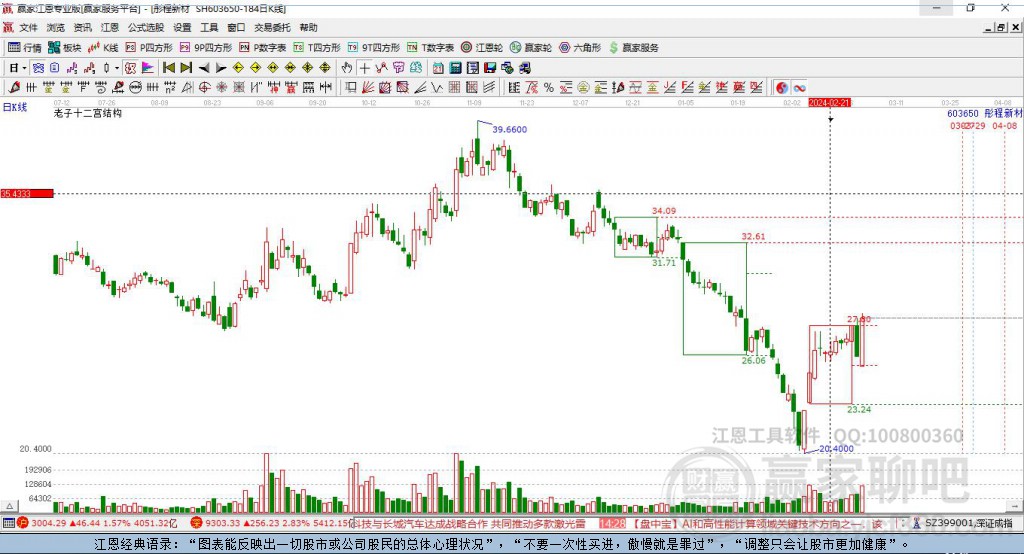
Task: Click the highlighted date marker 2024-02-21
Action: 829,103
